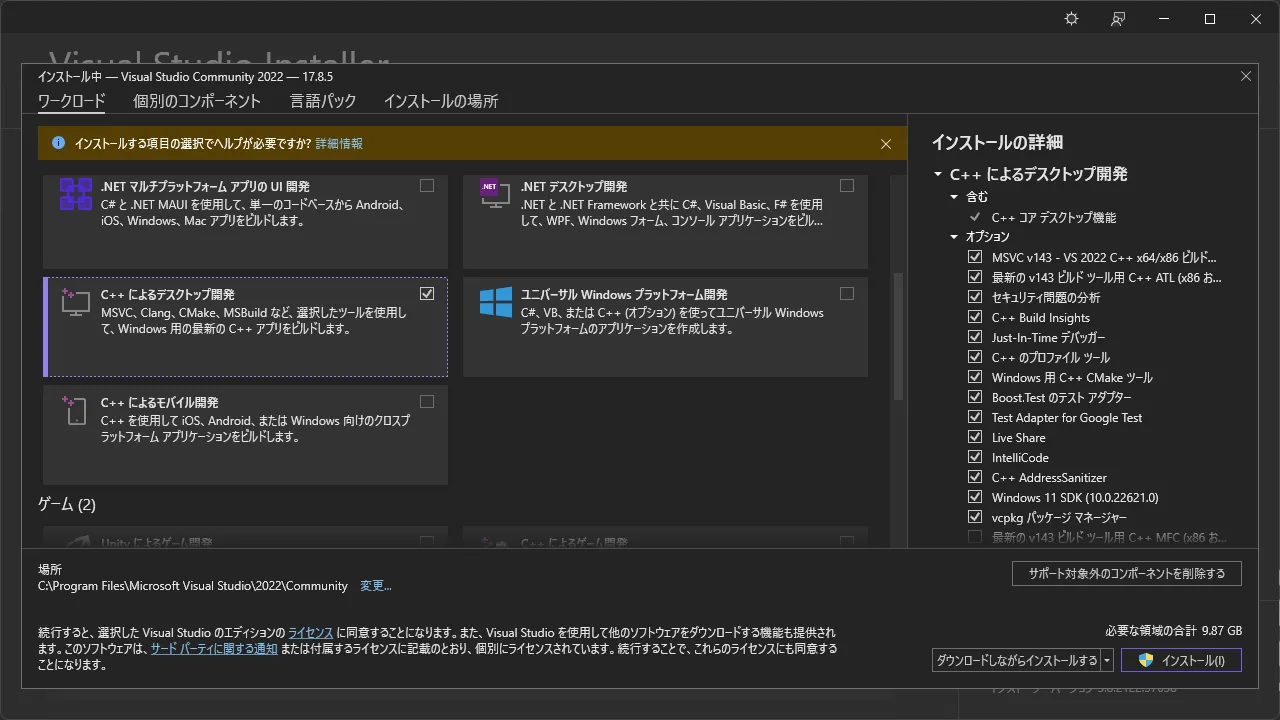Click the install path C:\Program Files\Microsoft Visual Studio text

click(x=193, y=586)
